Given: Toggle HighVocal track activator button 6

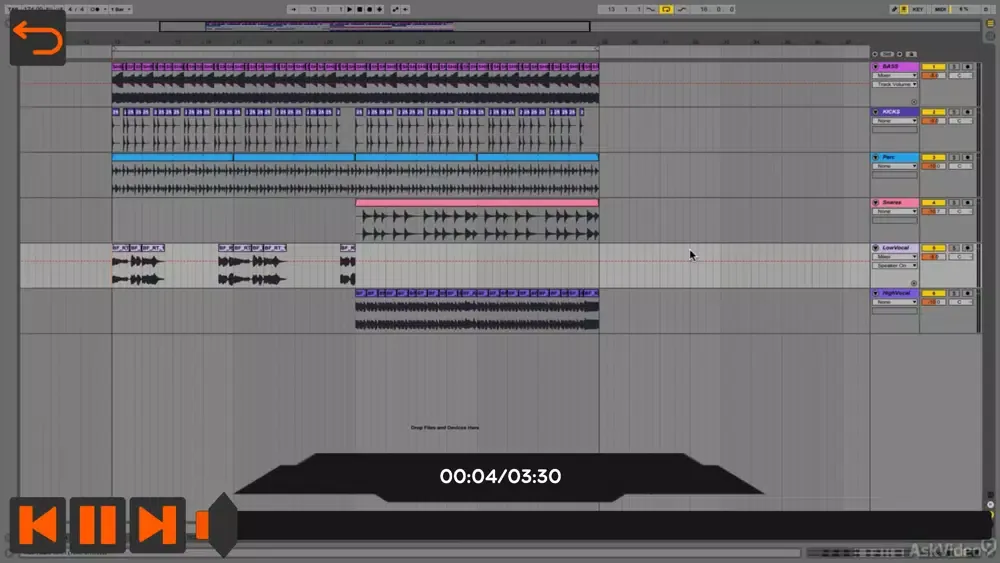Looking at the screenshot, I should coord(934,293).
